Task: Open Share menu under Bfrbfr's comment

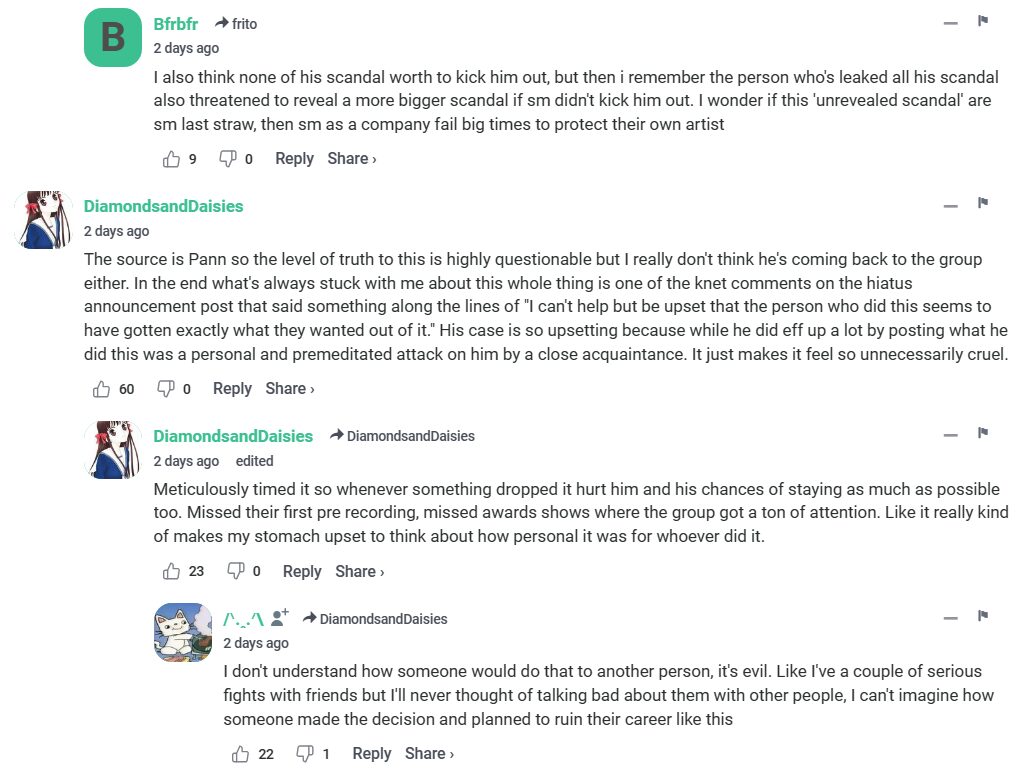Action: coord(351,159)
